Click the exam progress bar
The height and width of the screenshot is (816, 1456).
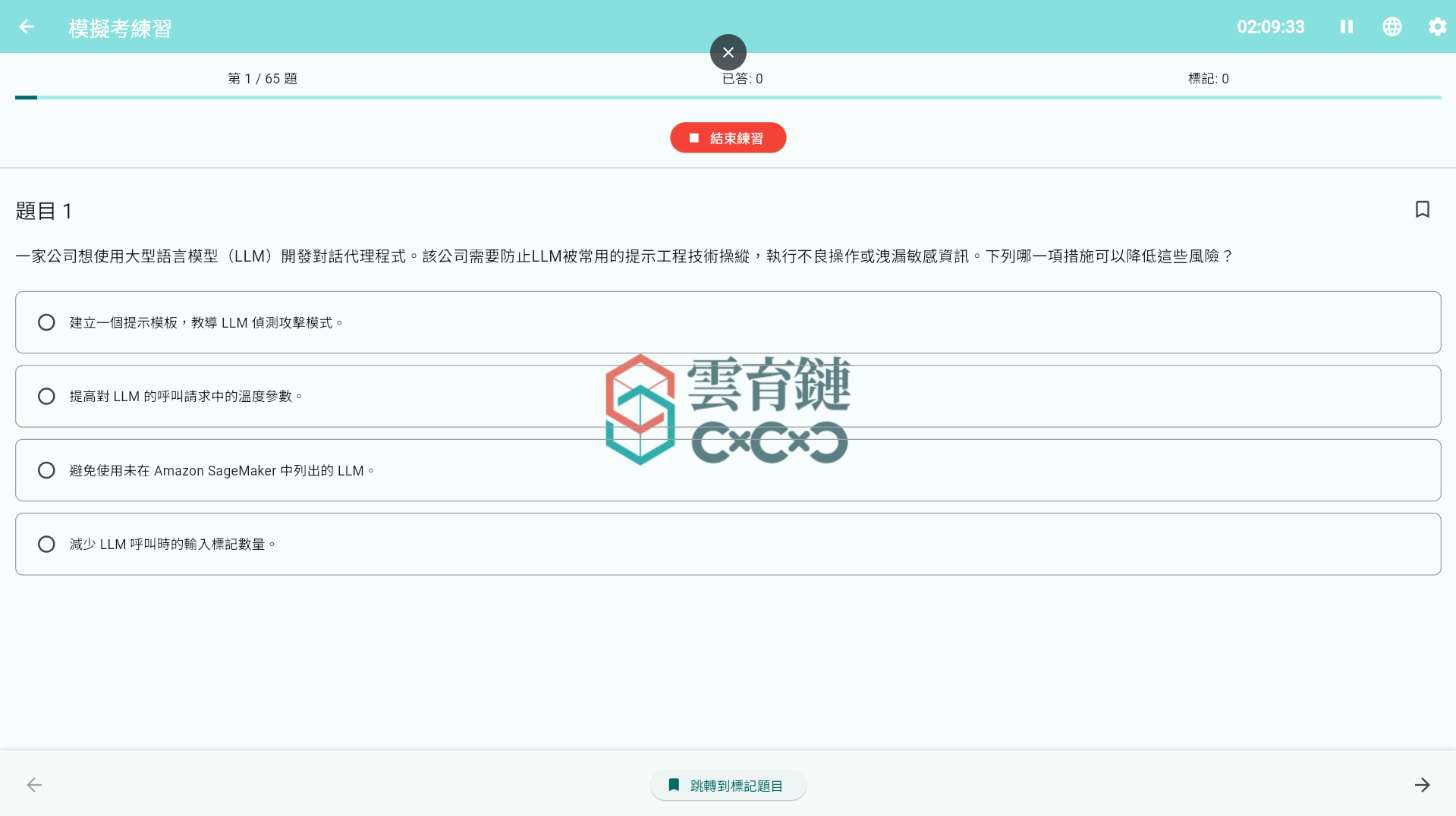pyautogui.click(x=728, y=97)
